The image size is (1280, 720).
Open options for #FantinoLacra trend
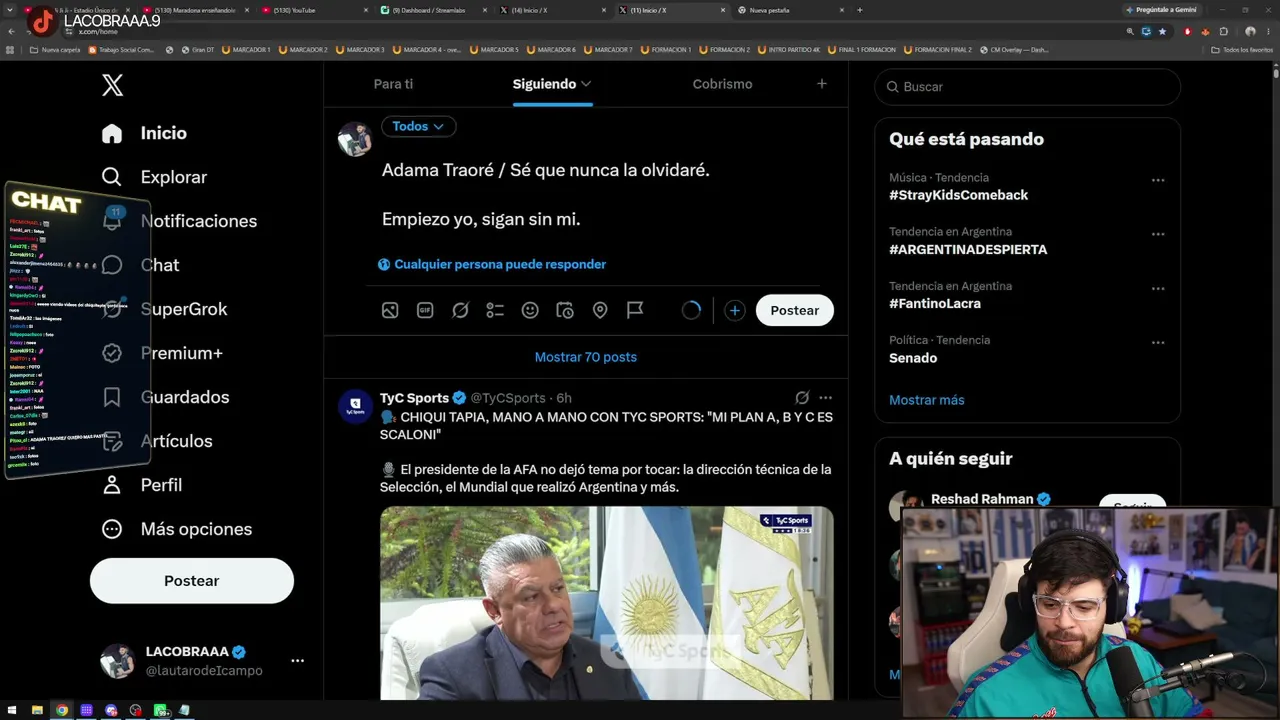[1158, 288]
